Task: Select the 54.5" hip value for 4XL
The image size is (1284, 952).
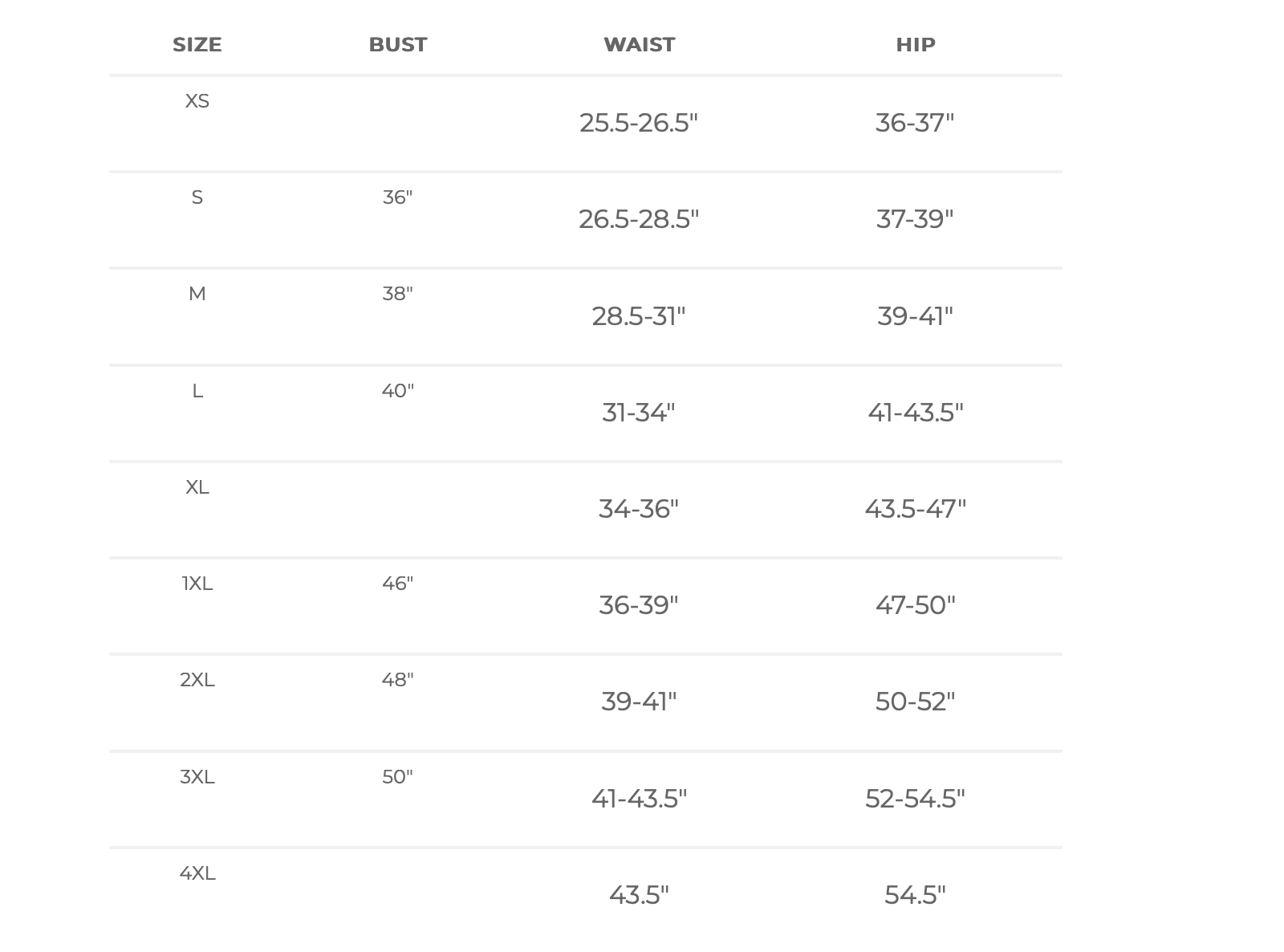Action: tap(915, 895)
